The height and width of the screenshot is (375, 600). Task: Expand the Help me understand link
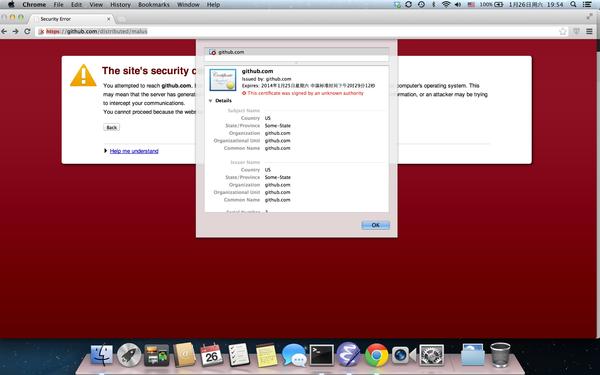tap(134, 151)
